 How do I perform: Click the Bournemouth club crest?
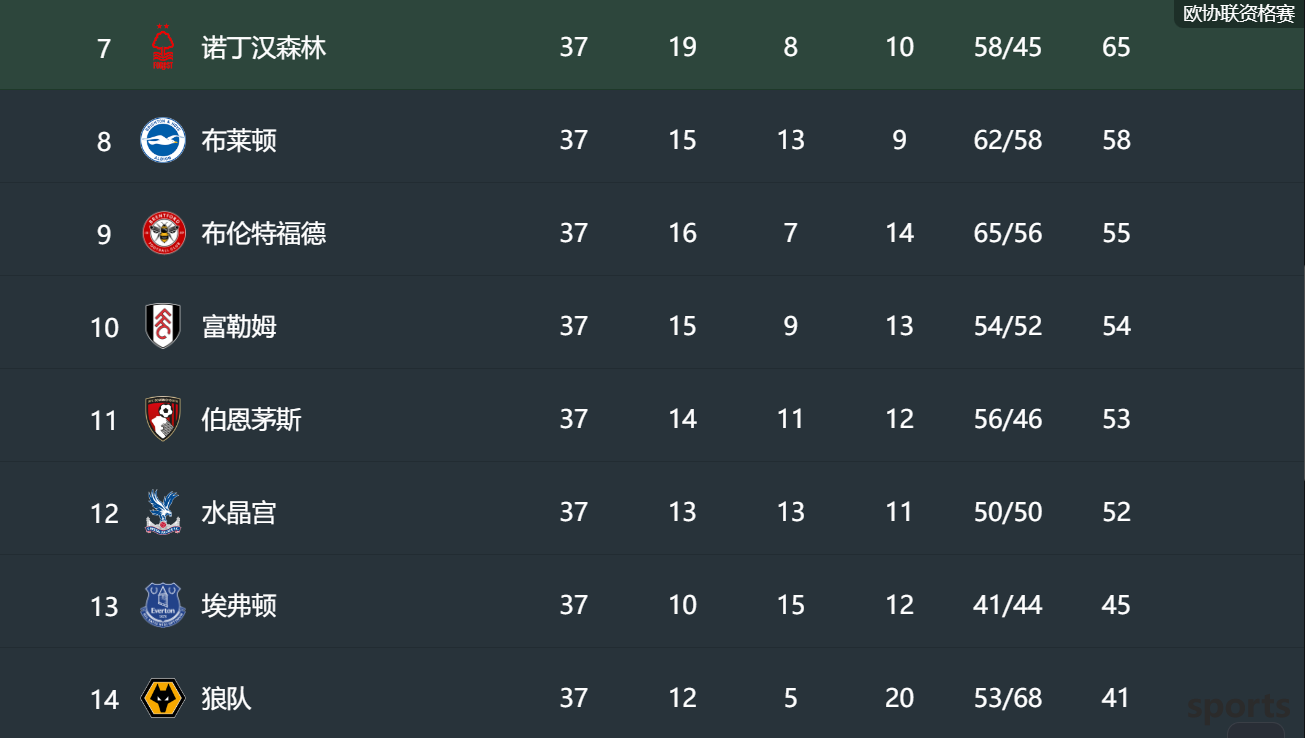[x=163, y=419]
